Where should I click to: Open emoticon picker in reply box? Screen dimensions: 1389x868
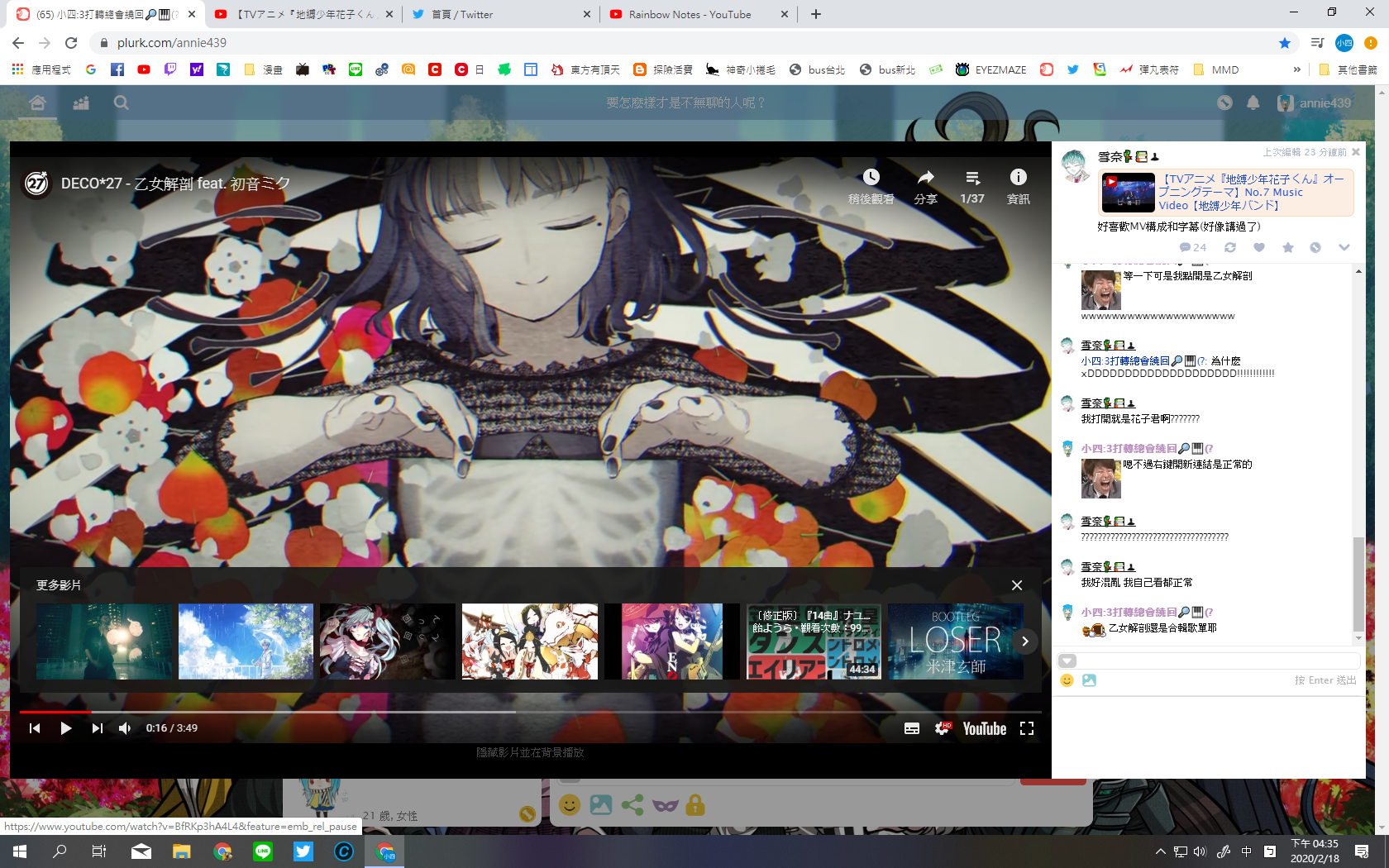[1067, 680]
